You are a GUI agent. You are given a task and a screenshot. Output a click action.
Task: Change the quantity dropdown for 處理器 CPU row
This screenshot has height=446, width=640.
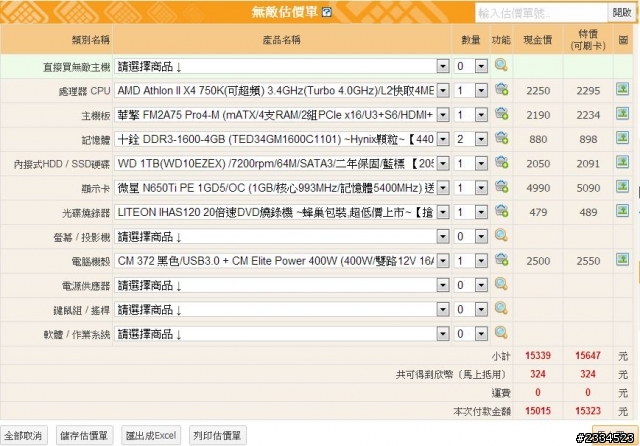[x=471, y=91]
